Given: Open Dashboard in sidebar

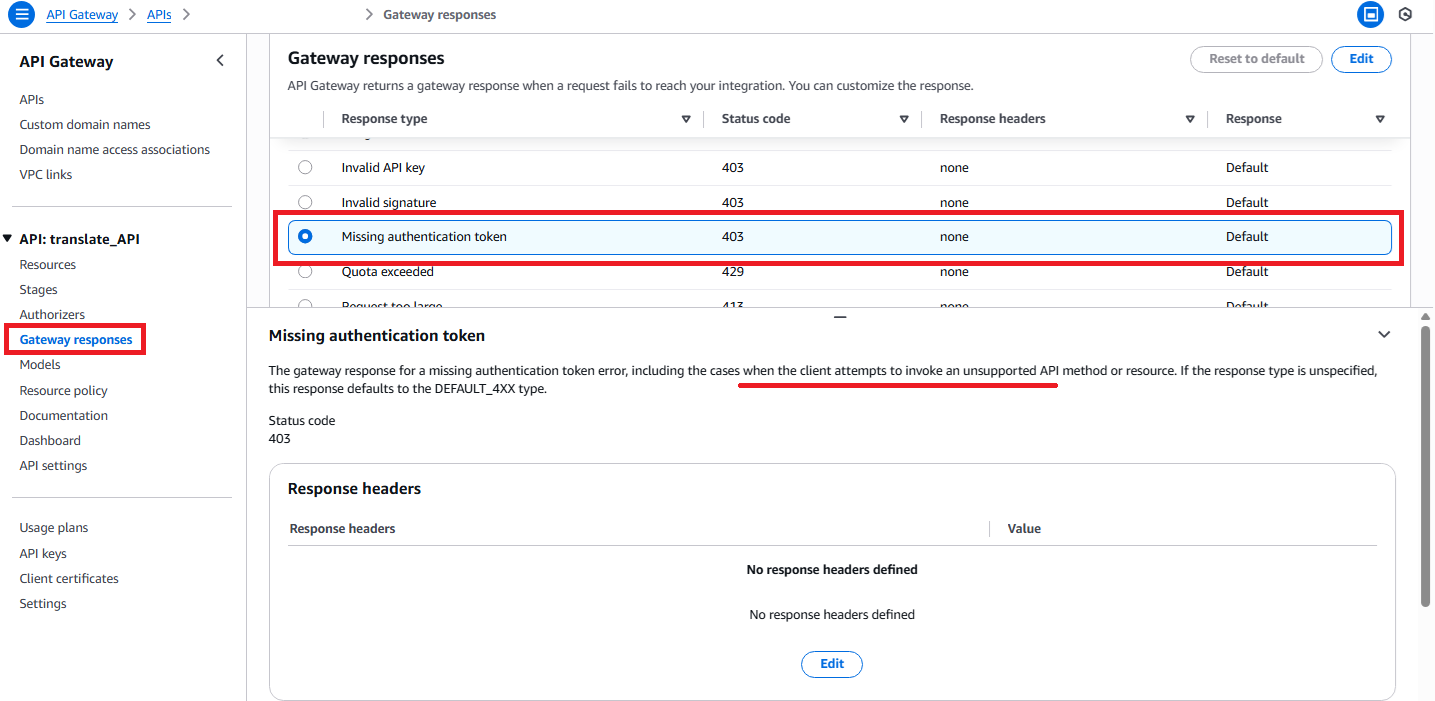Looking at the screenshot, I should 50,440.
